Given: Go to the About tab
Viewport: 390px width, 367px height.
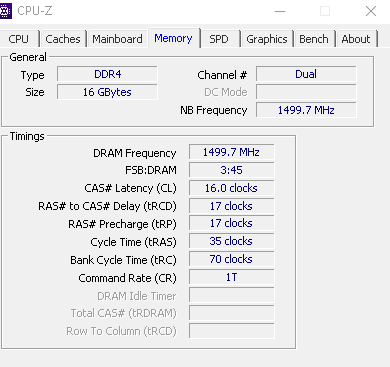Looking at the screenshot, I should 356,39.
